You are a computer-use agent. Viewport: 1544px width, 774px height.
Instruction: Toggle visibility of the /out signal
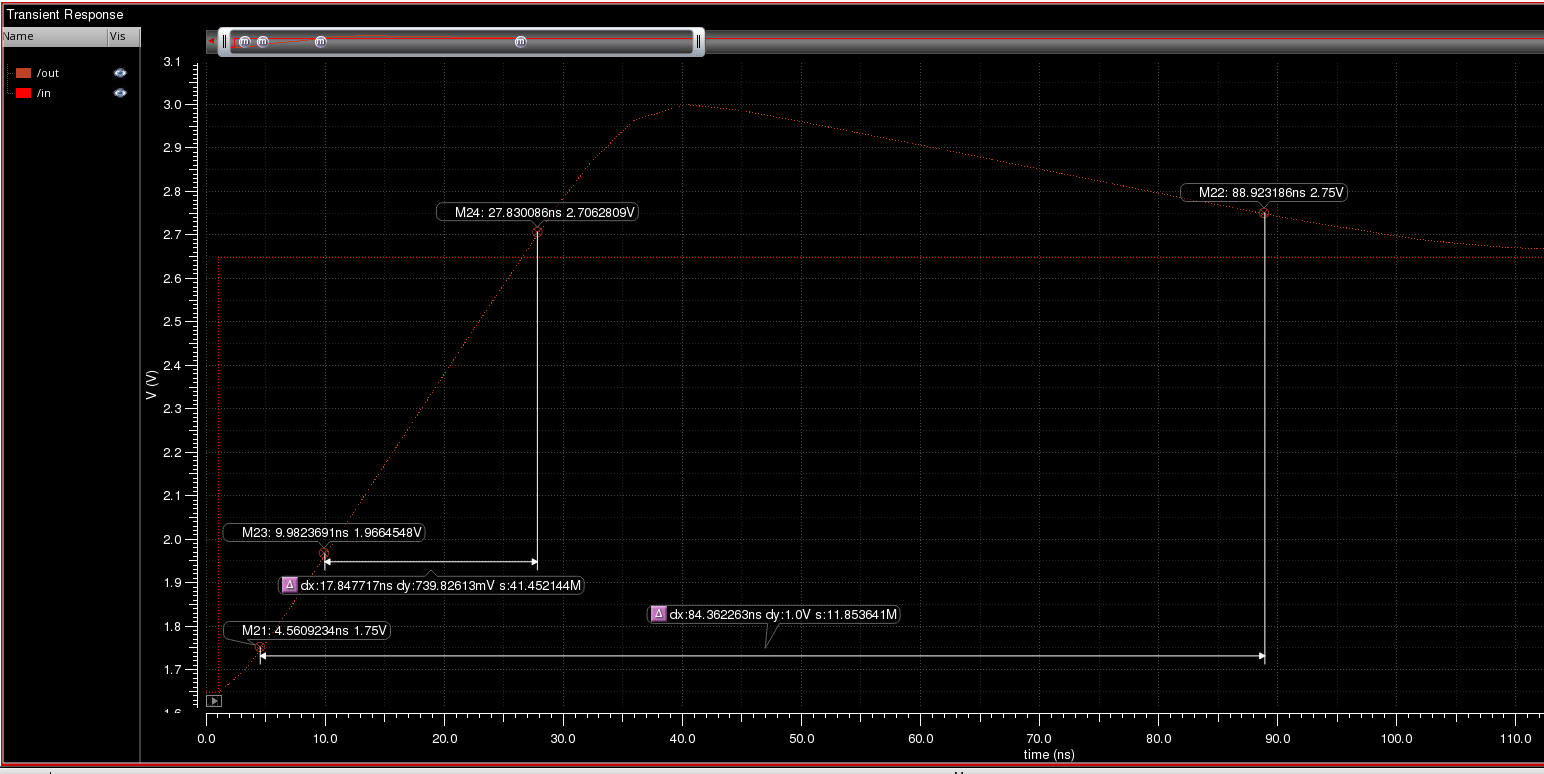tap(120, 73)
